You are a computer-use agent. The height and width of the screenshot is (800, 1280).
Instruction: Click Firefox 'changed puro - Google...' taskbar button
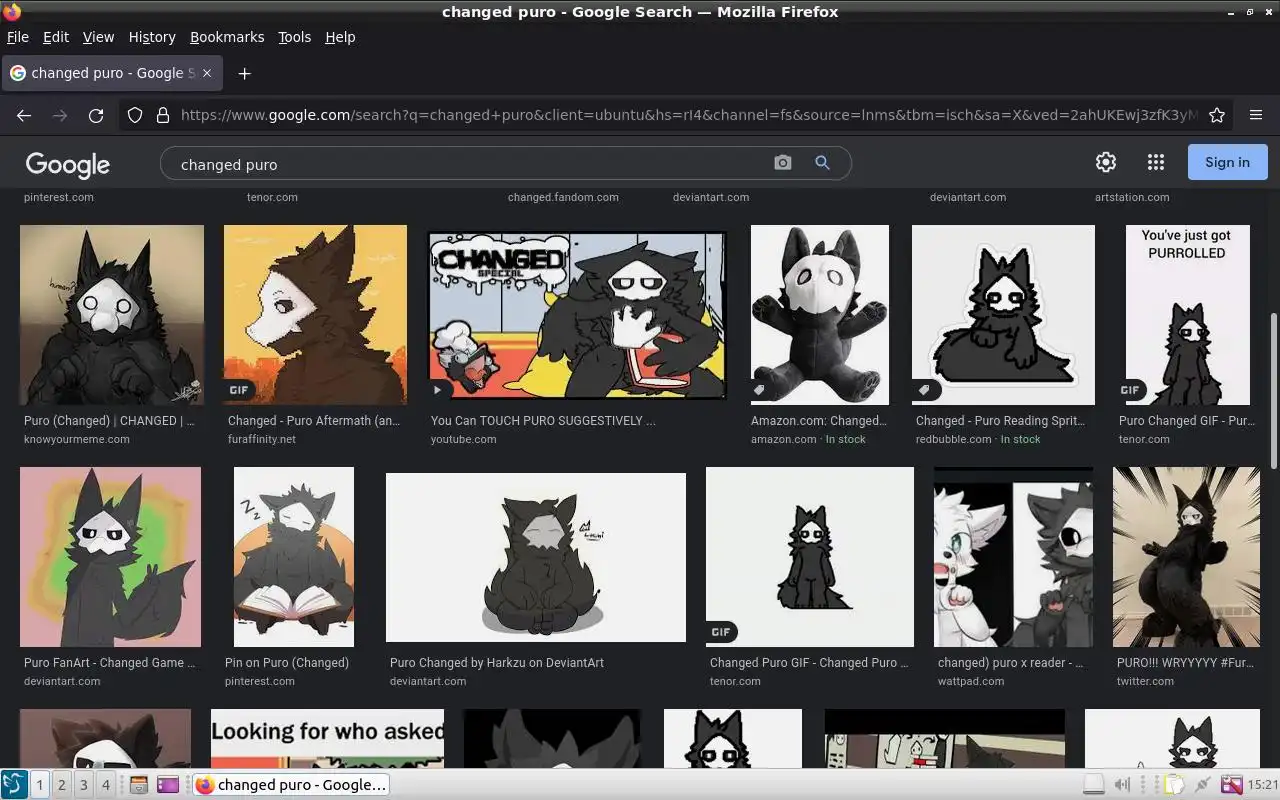[x=291, y=785]
